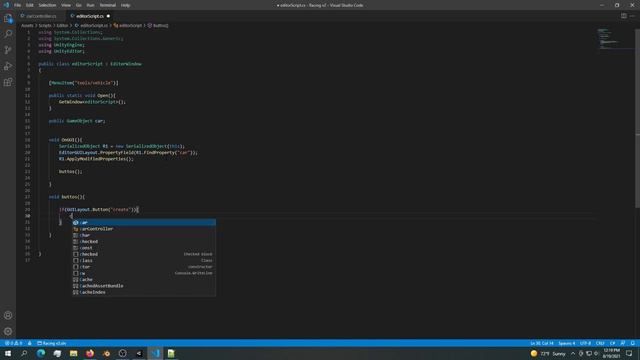Open the Edit menu

click(x=30, y=5)
